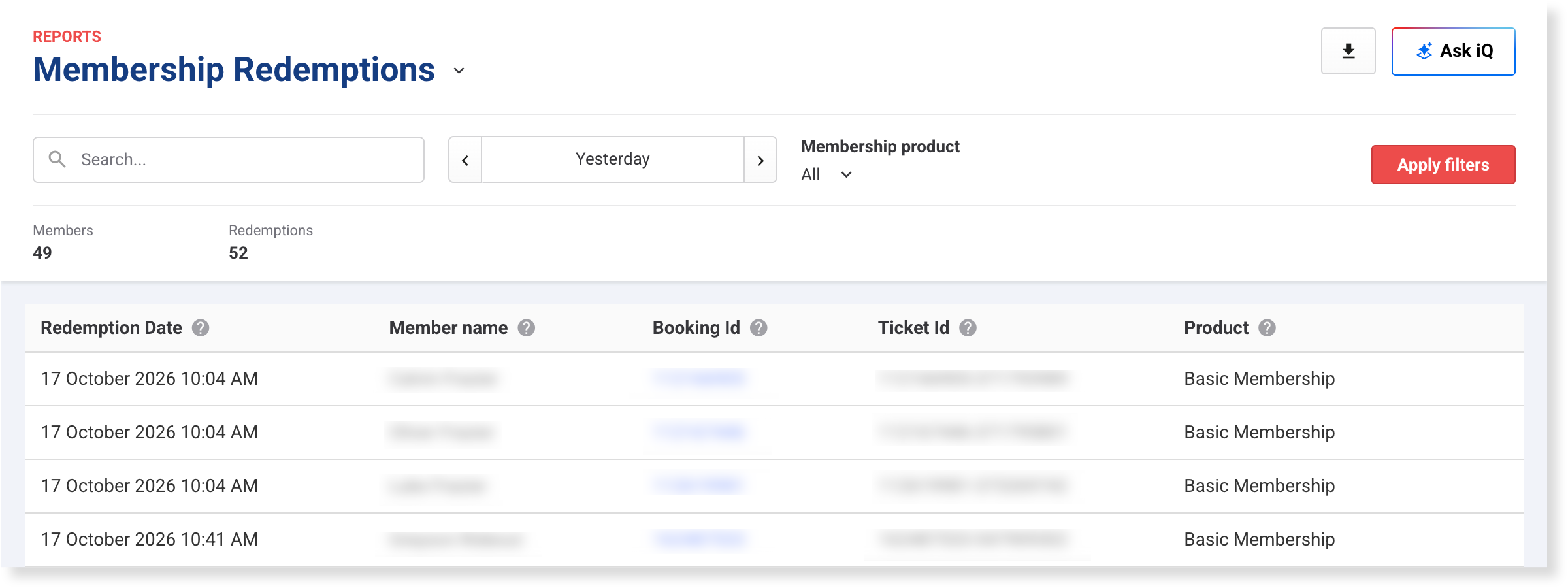The width and height of the screenshot is (1568, 588).
Task: Click the download report icon button
Action: (1348, 51)
